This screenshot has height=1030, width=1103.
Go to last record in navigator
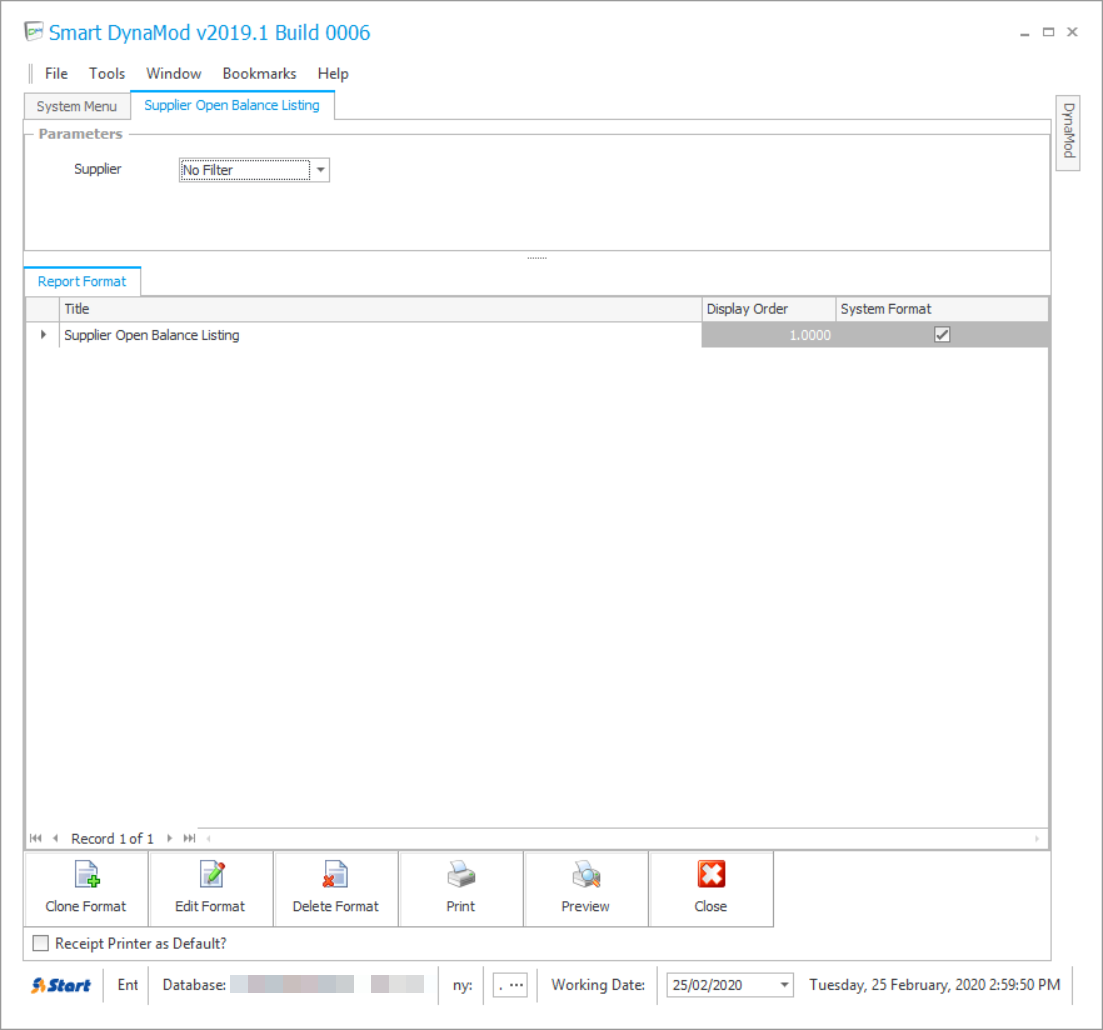pyautogui.click(x=189, y=838)
